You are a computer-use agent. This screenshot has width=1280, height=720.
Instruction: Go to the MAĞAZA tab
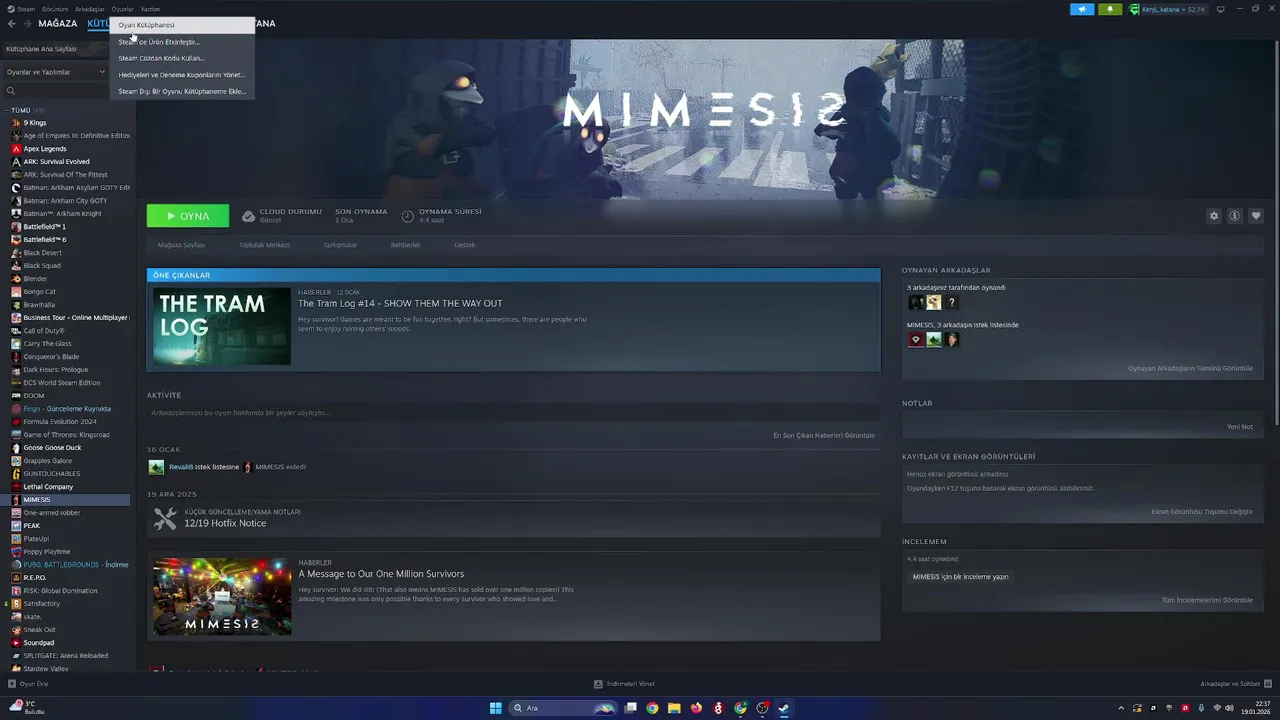pos(57,23)
